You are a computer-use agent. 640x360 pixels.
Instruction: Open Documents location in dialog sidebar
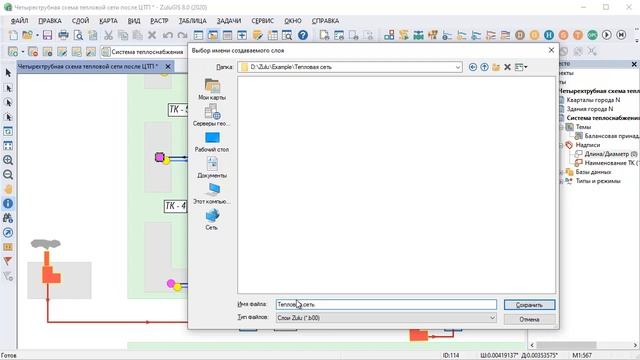212,167
